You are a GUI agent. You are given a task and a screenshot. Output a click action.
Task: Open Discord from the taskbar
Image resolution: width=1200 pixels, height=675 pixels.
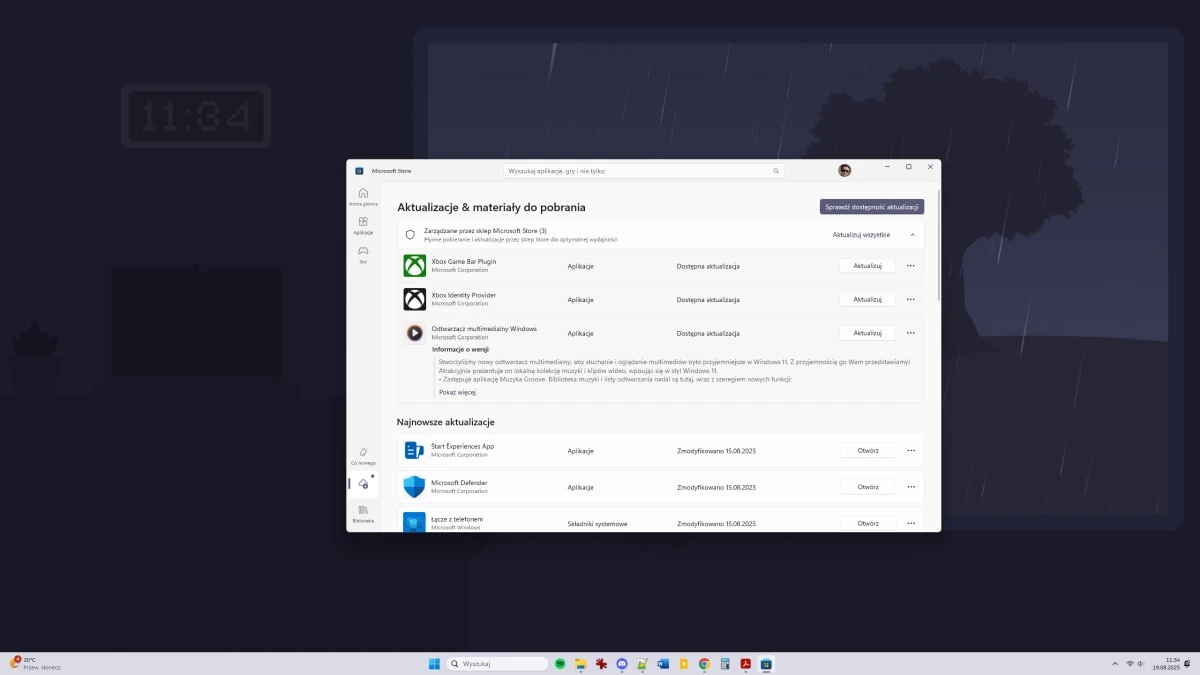point(621,663)
